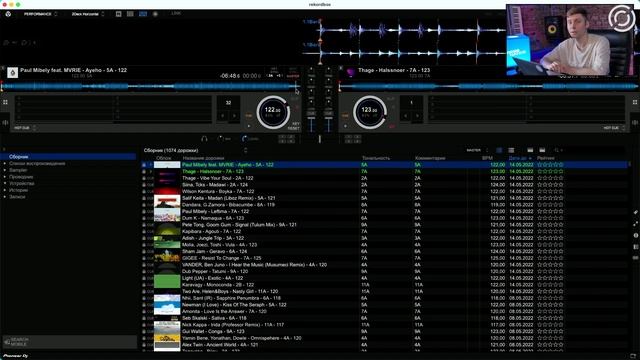Open the 2Deck Horizontal layout dropdown
The height and width of the screenshot is (360, 640).
(88, 14)
